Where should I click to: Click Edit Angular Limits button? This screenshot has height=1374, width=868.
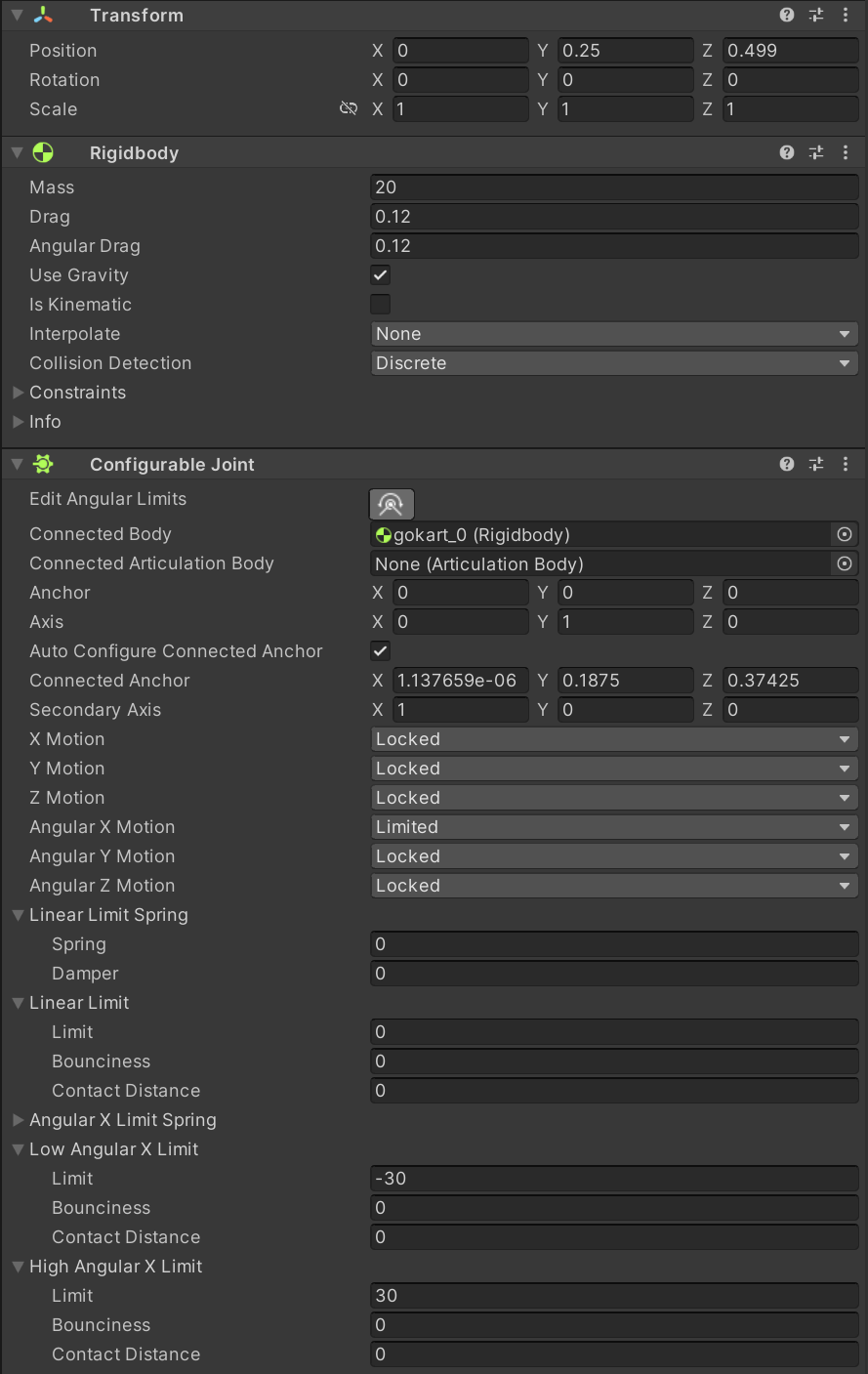click(x=392, y=504)
